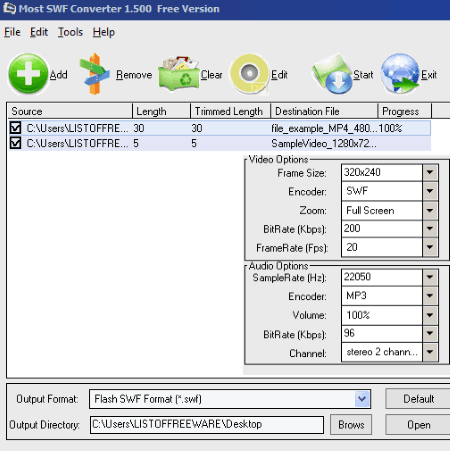Expand the FrameRate 20 dropdown
Viewport: 450px width, 451px height.
tap(430, 247)
